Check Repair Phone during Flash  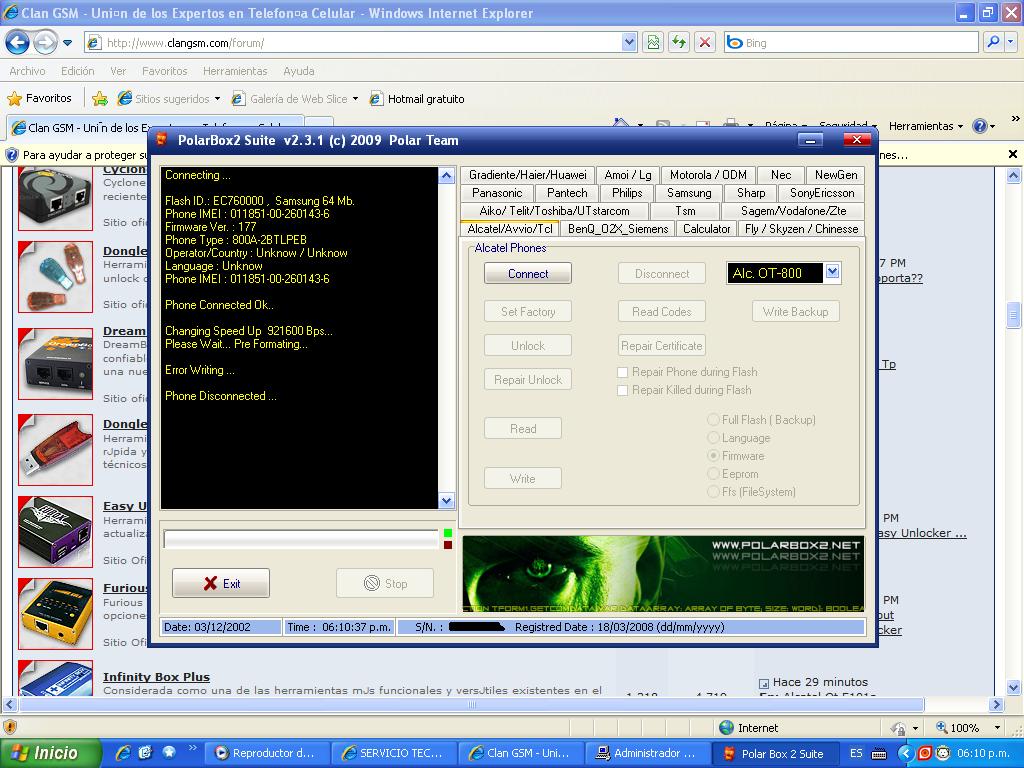pos(622,372)
